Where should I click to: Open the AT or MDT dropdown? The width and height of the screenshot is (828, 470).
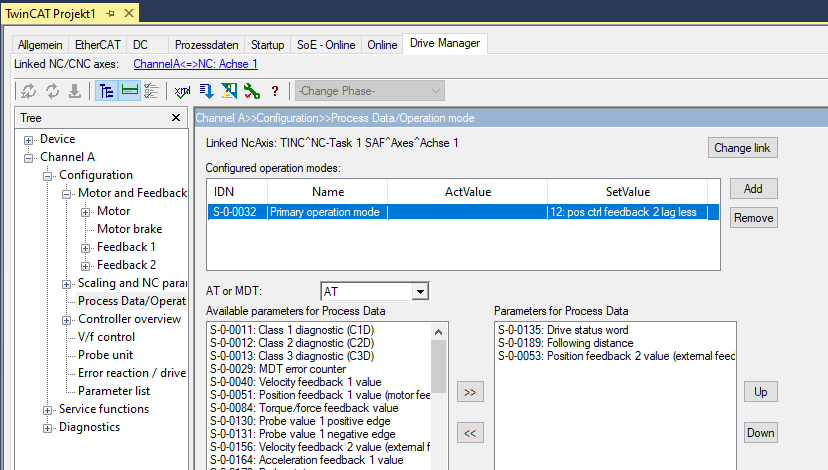point(420,291)
